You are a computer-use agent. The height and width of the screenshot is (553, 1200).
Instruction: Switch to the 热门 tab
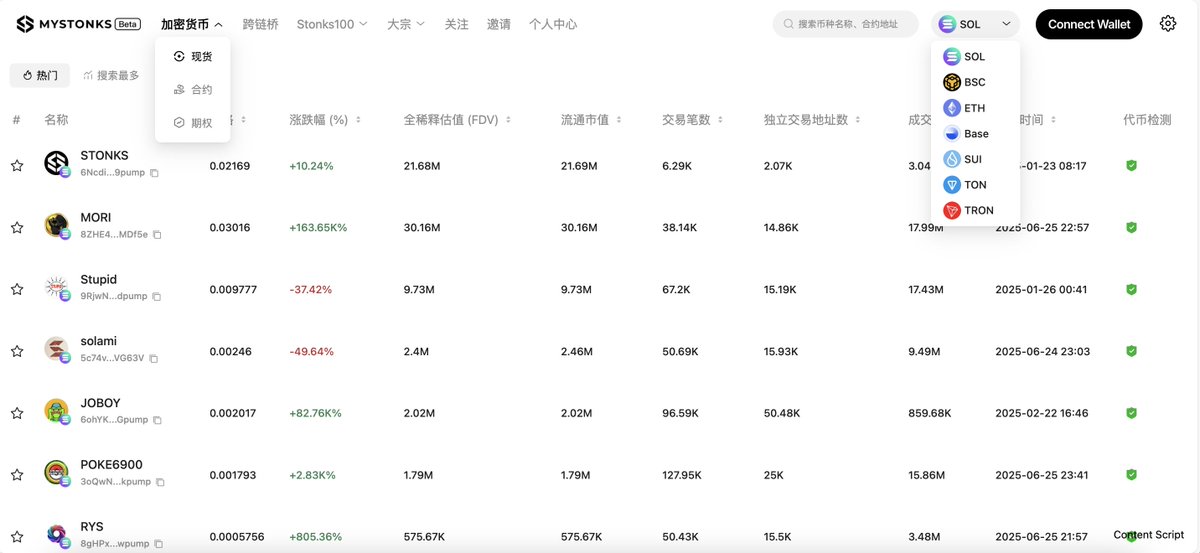click(40, 75)
